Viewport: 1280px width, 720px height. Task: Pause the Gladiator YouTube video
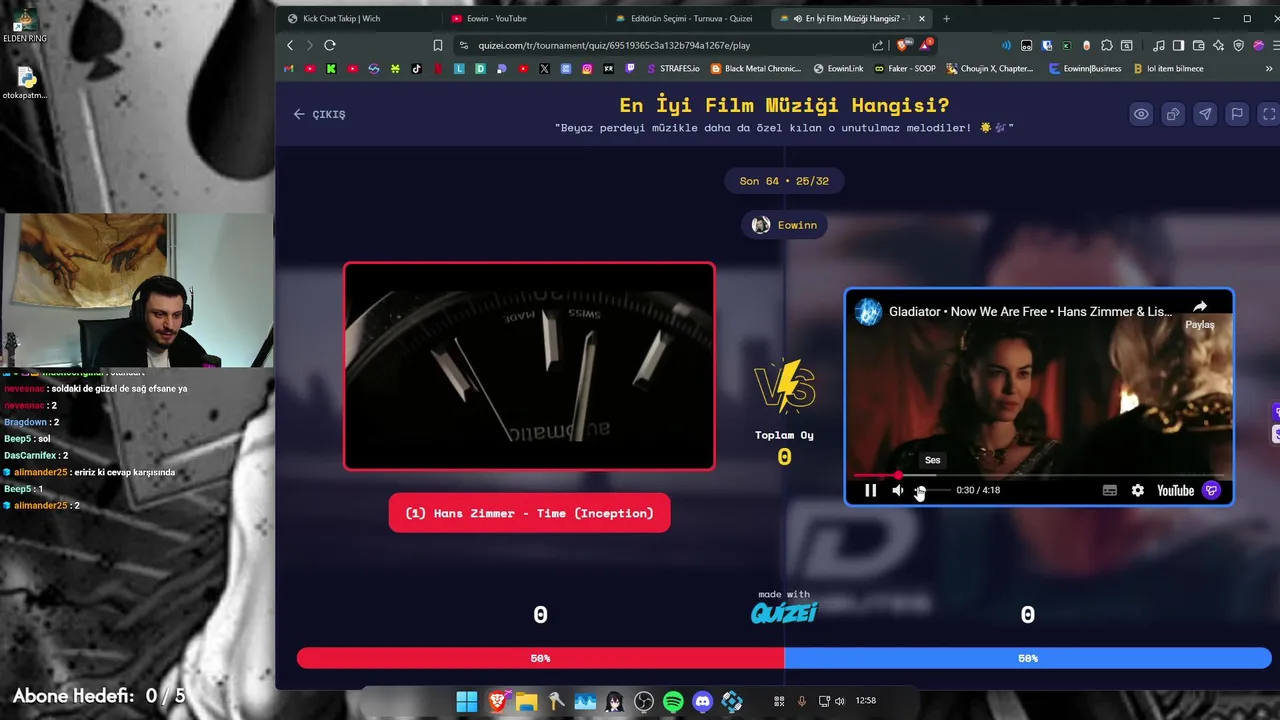[x=870, y=490]
